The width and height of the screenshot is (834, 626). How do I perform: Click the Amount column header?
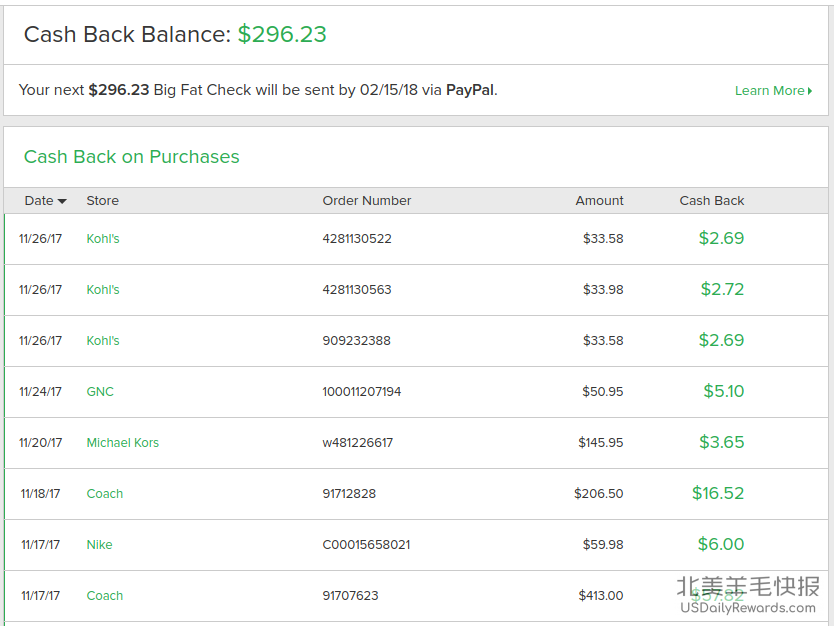coord(599,201)
